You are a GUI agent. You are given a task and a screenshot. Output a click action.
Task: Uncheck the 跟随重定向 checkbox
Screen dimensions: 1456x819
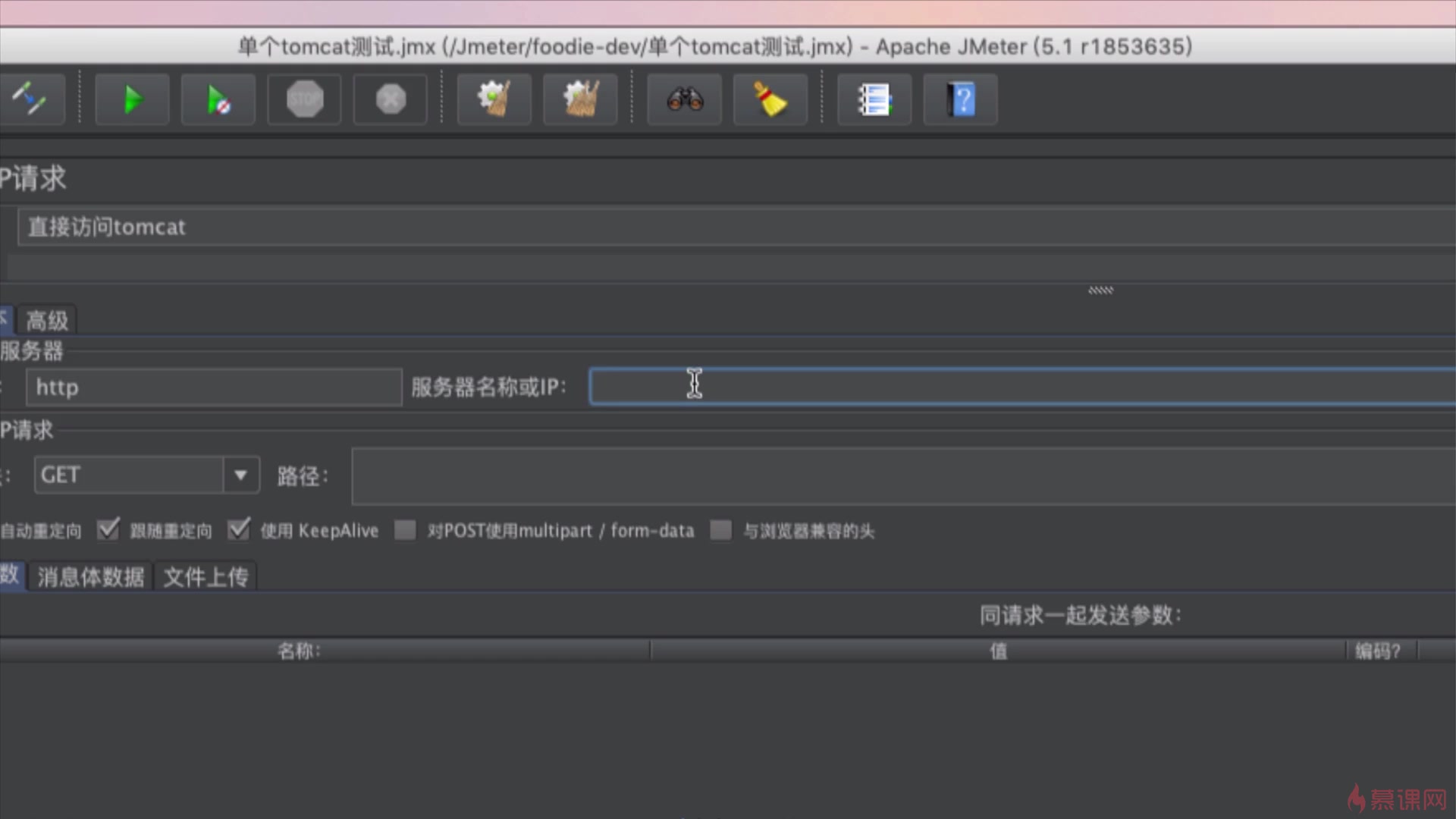click(x=108, y=529)
